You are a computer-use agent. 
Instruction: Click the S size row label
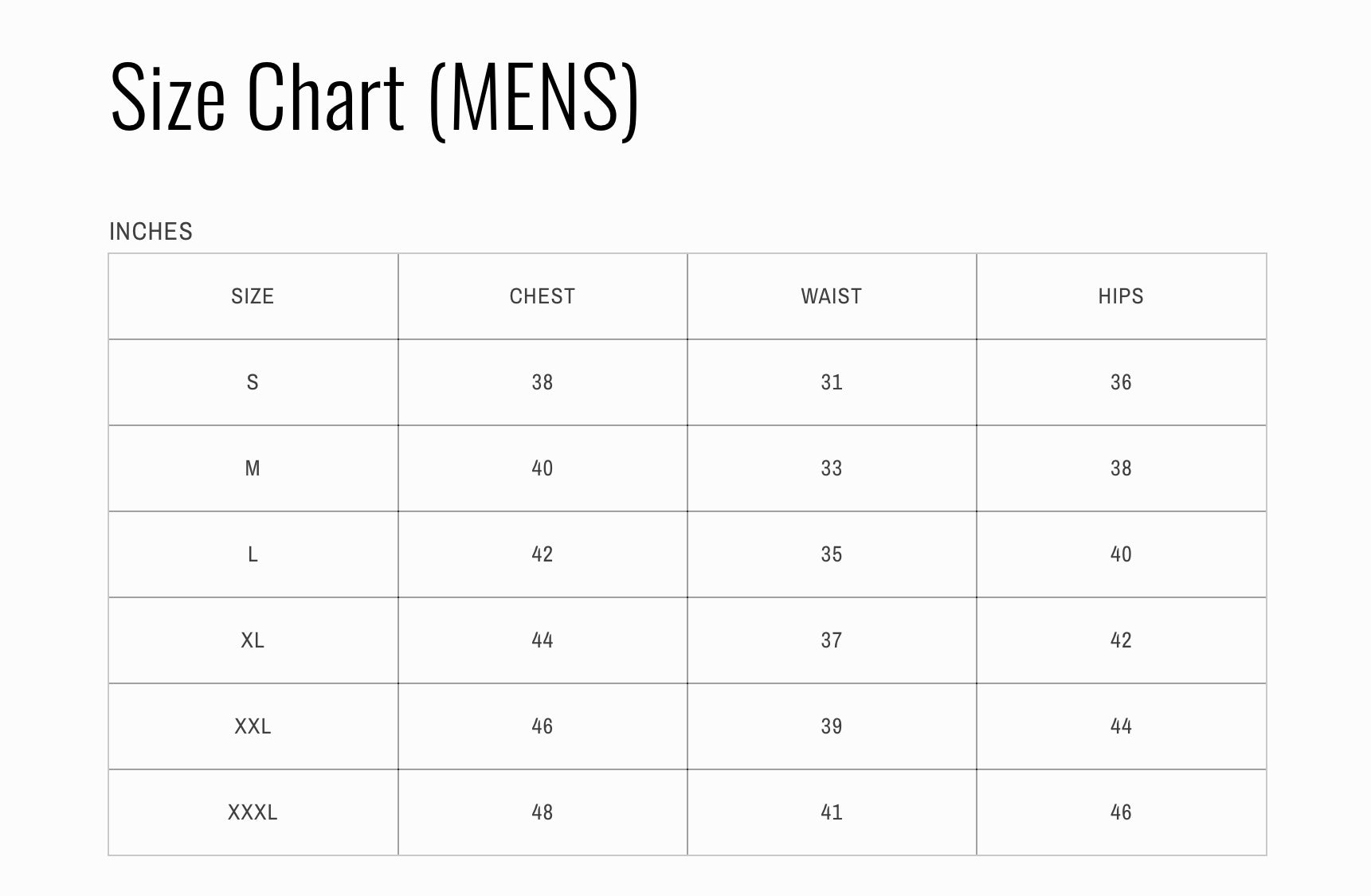pyautogui.click(x=253, y=382)
